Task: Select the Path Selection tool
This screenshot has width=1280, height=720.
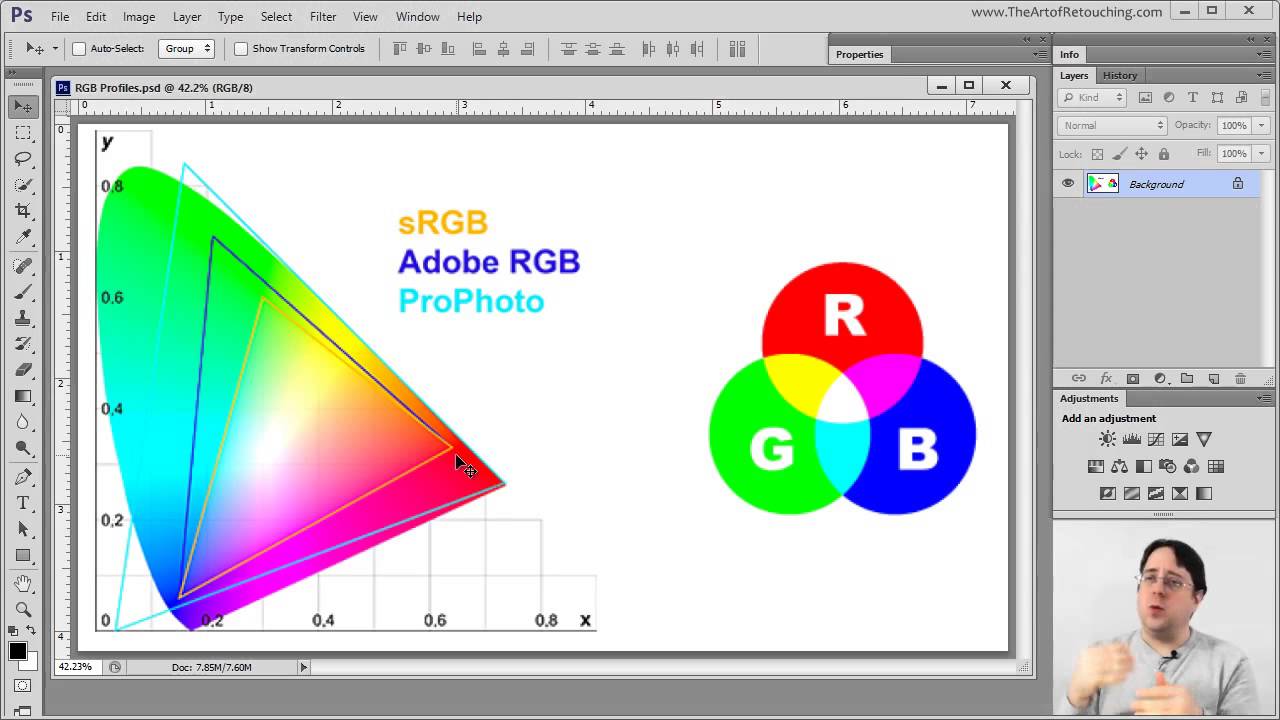Action: pyautogui.click(x=23, y=529)
